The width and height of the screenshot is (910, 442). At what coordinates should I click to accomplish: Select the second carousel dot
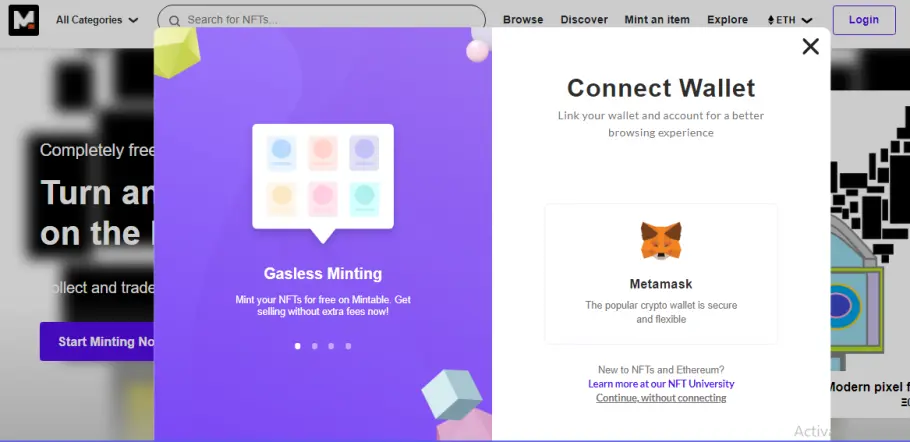[315, 346]
